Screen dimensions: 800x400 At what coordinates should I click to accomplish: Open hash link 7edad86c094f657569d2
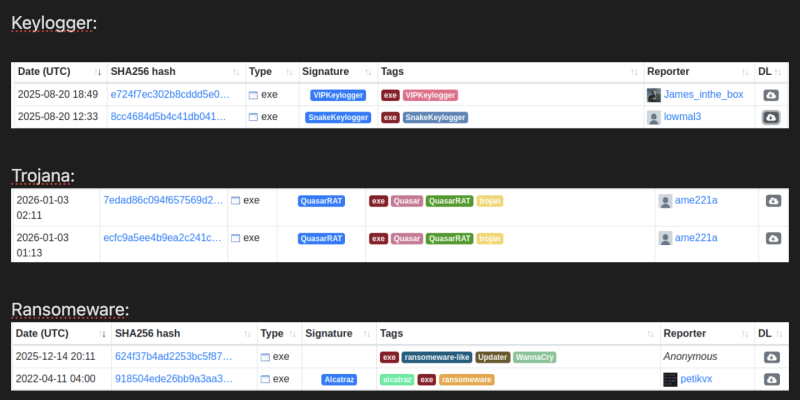pyautogui.click(x=163, y=201)
